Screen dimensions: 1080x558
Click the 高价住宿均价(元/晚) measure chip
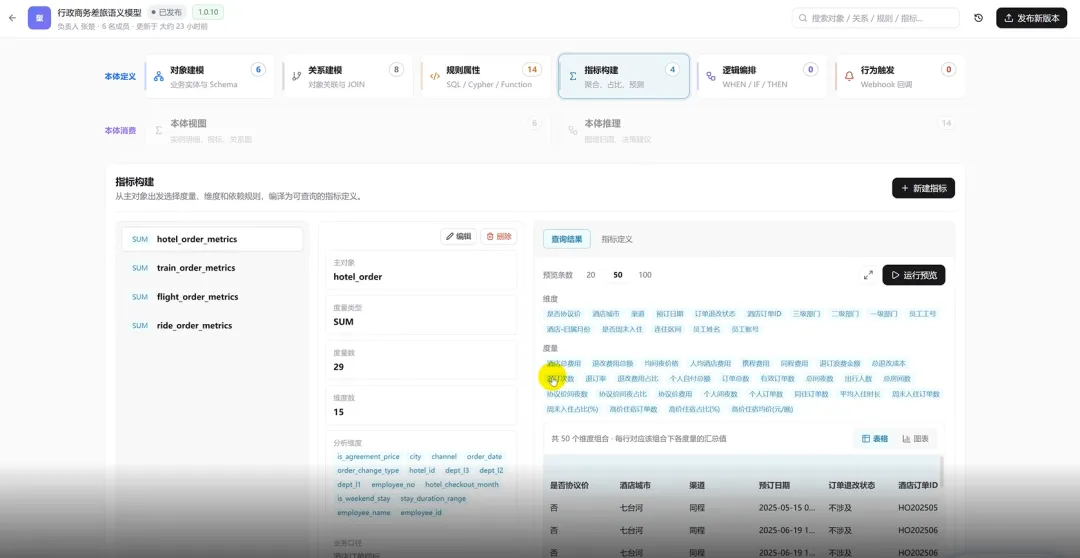tap(762, 409)
